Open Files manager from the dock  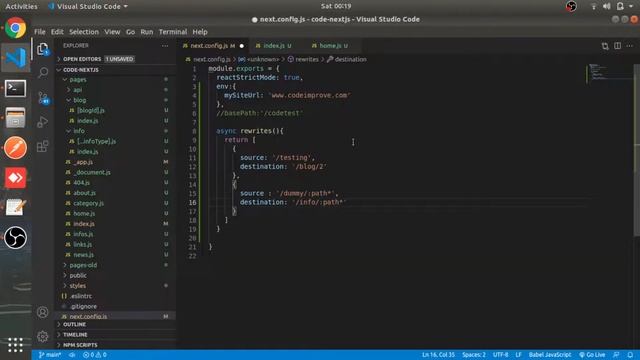16,118
